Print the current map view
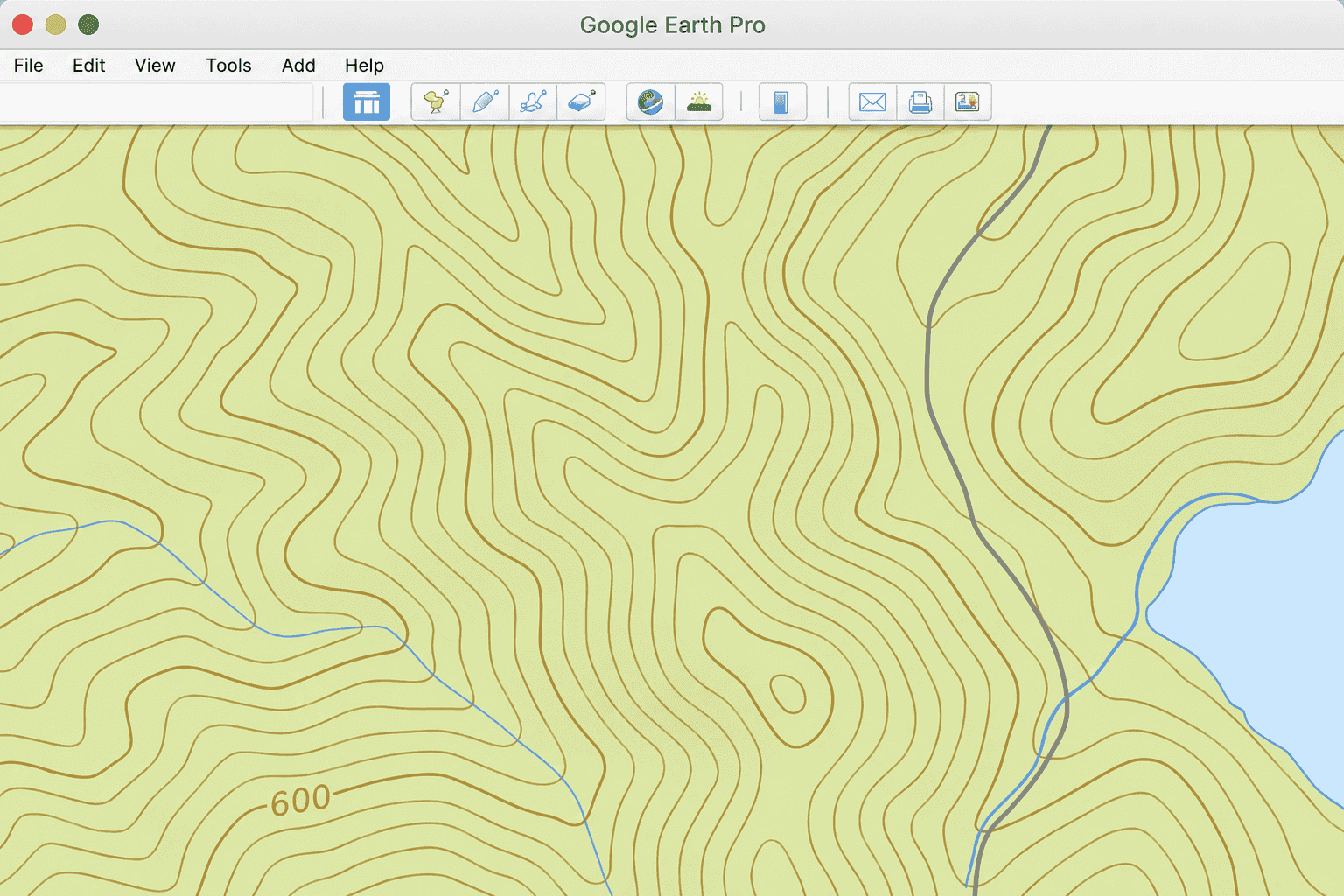The width and height of the screenshot is (1344, 896). tap(920, 102)
